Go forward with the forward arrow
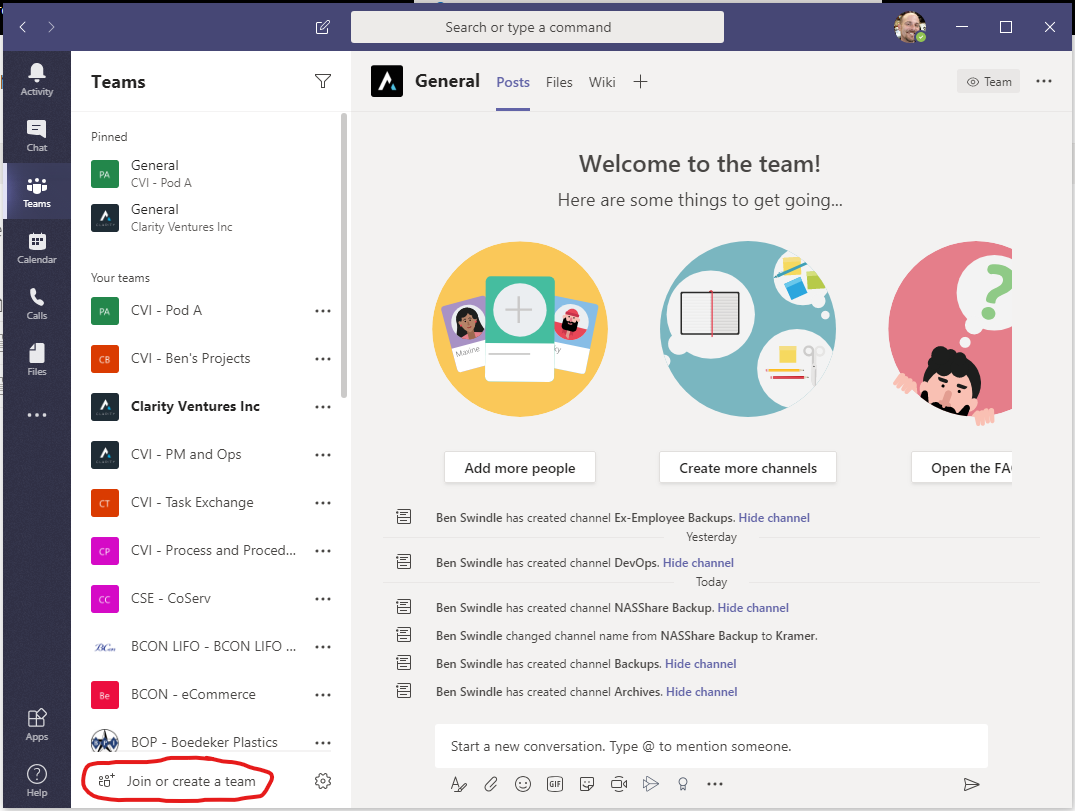Screen dimensions: 1075x811 pyautogui.click(x=51, y=27)
